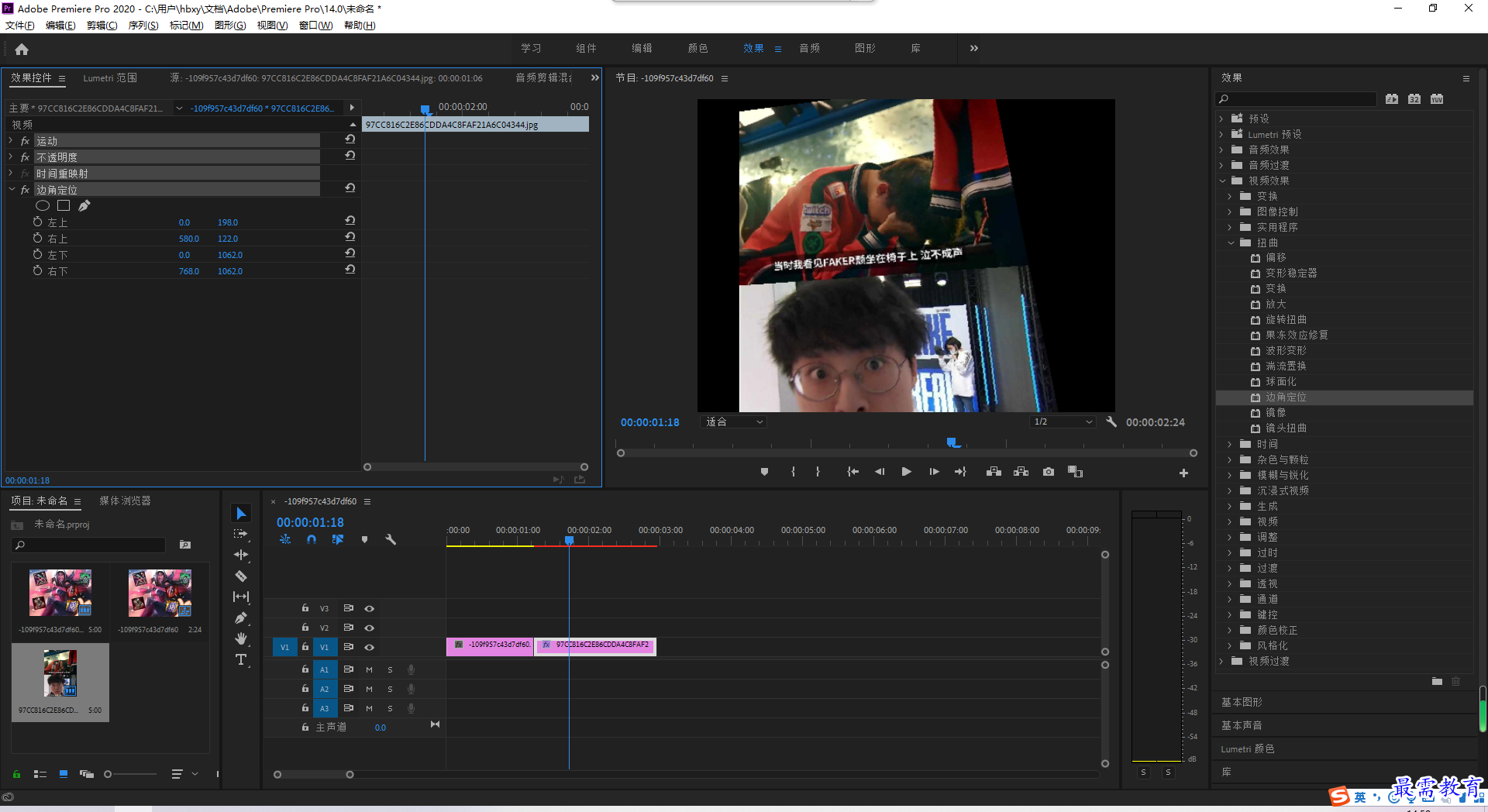Reset the 右下 corner parameter
The image size is (1488, 812).
tap(350, 270)
